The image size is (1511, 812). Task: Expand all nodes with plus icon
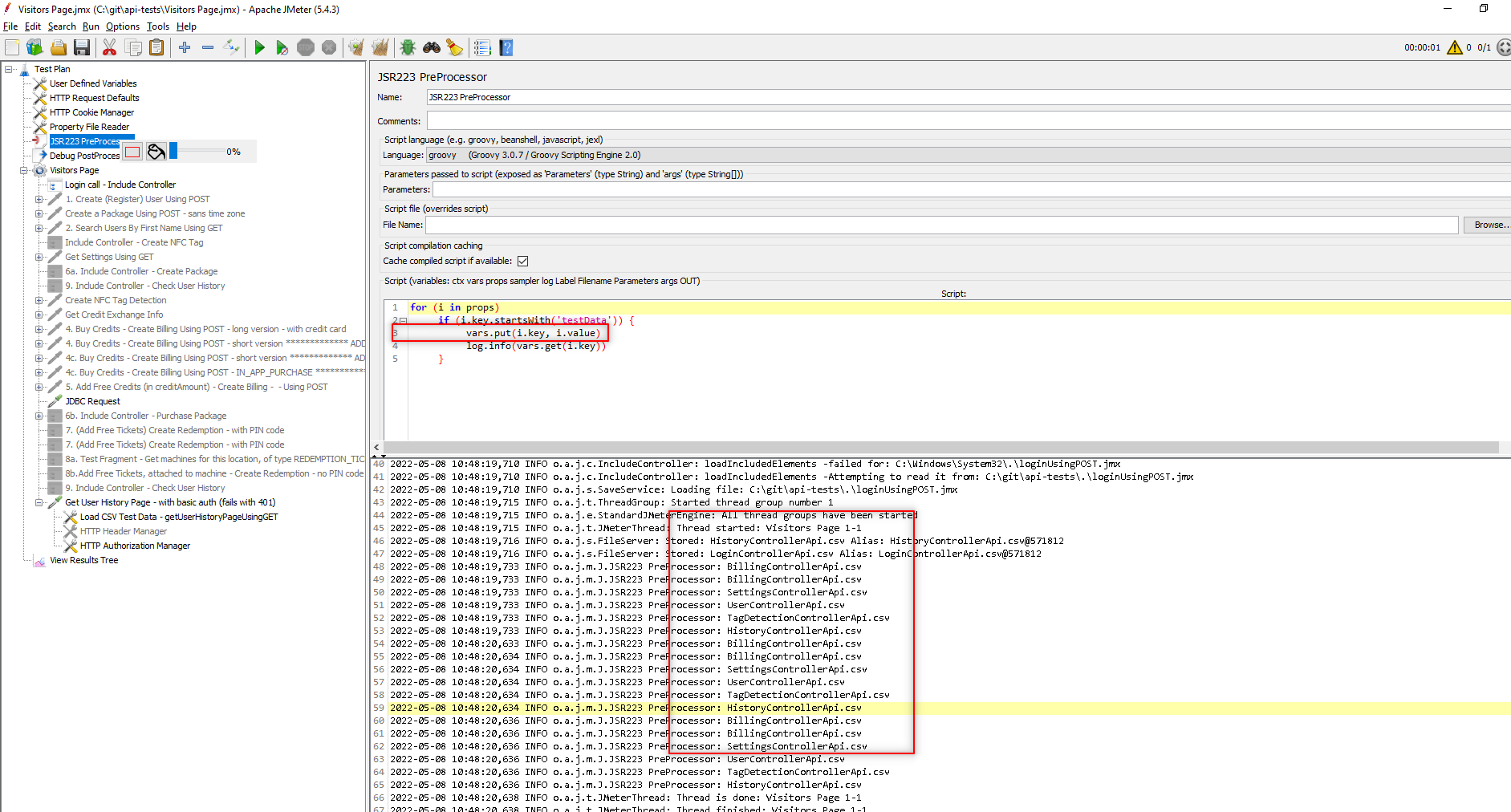pos(185,47)
